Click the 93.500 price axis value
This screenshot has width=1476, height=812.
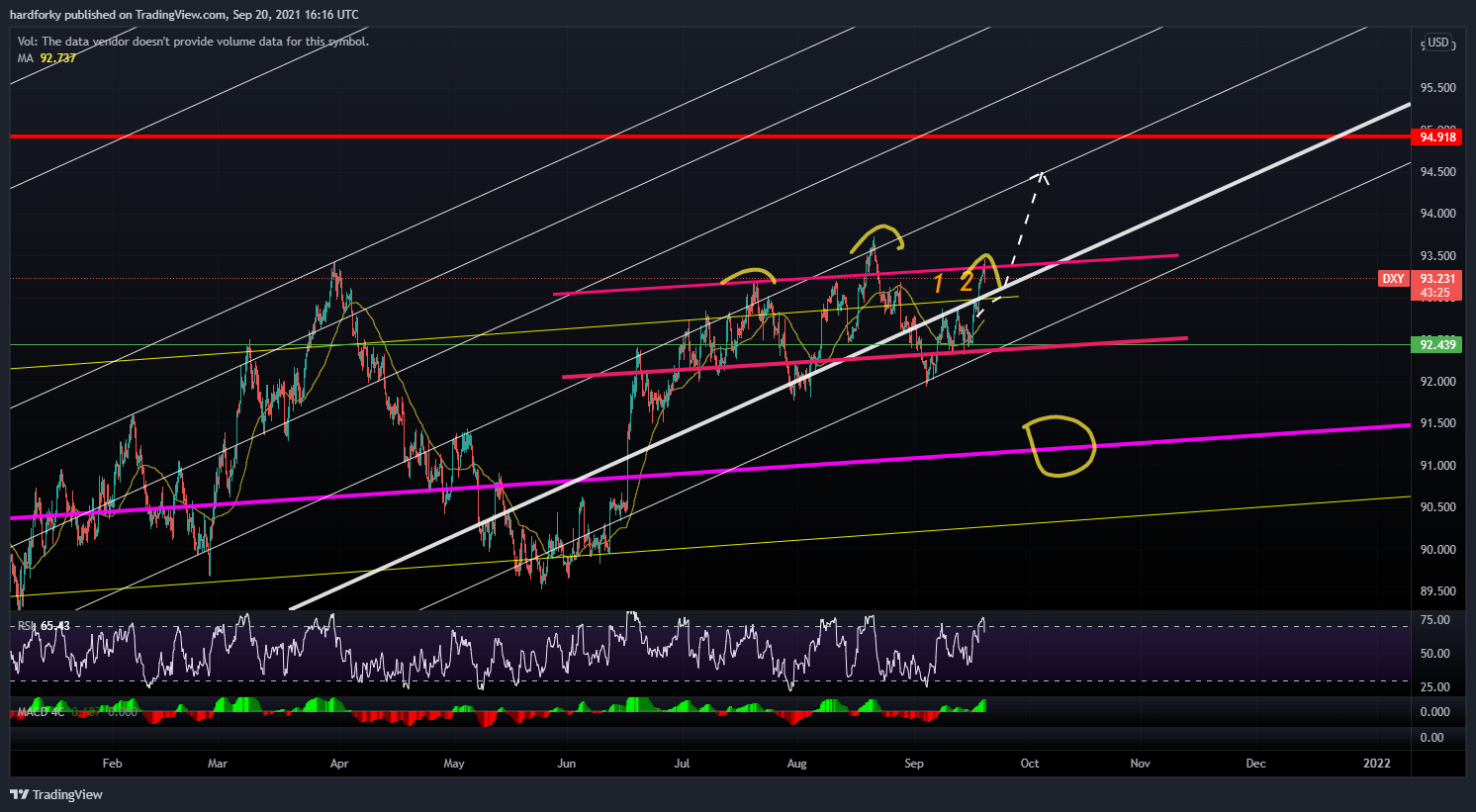1437,256
